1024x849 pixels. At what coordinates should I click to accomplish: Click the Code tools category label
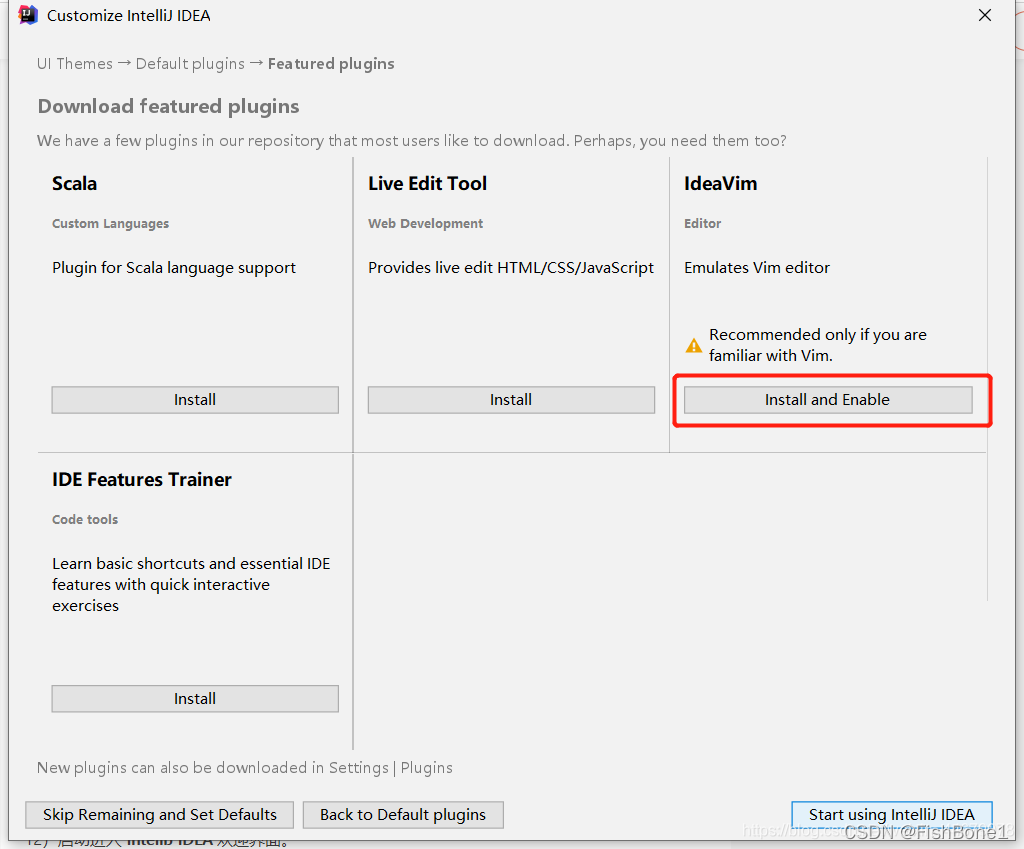coord(85,519)
